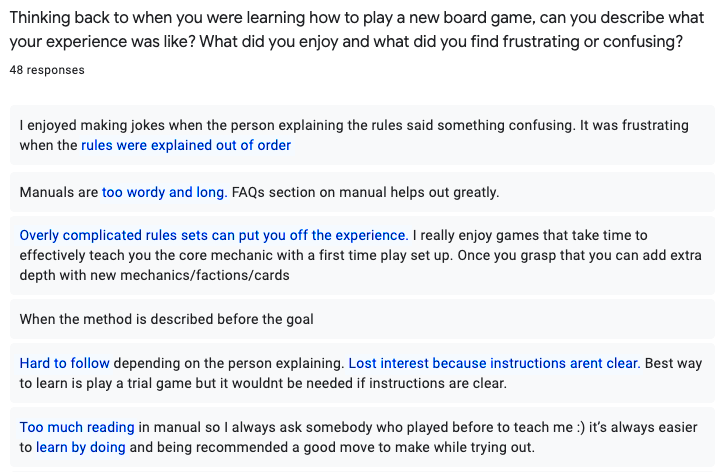Image resolution: width=726 pixels, height=474 pixels.
Task: Click text 'depth with new mechanics/factions/cards'
Action: [x=154, y=275]
